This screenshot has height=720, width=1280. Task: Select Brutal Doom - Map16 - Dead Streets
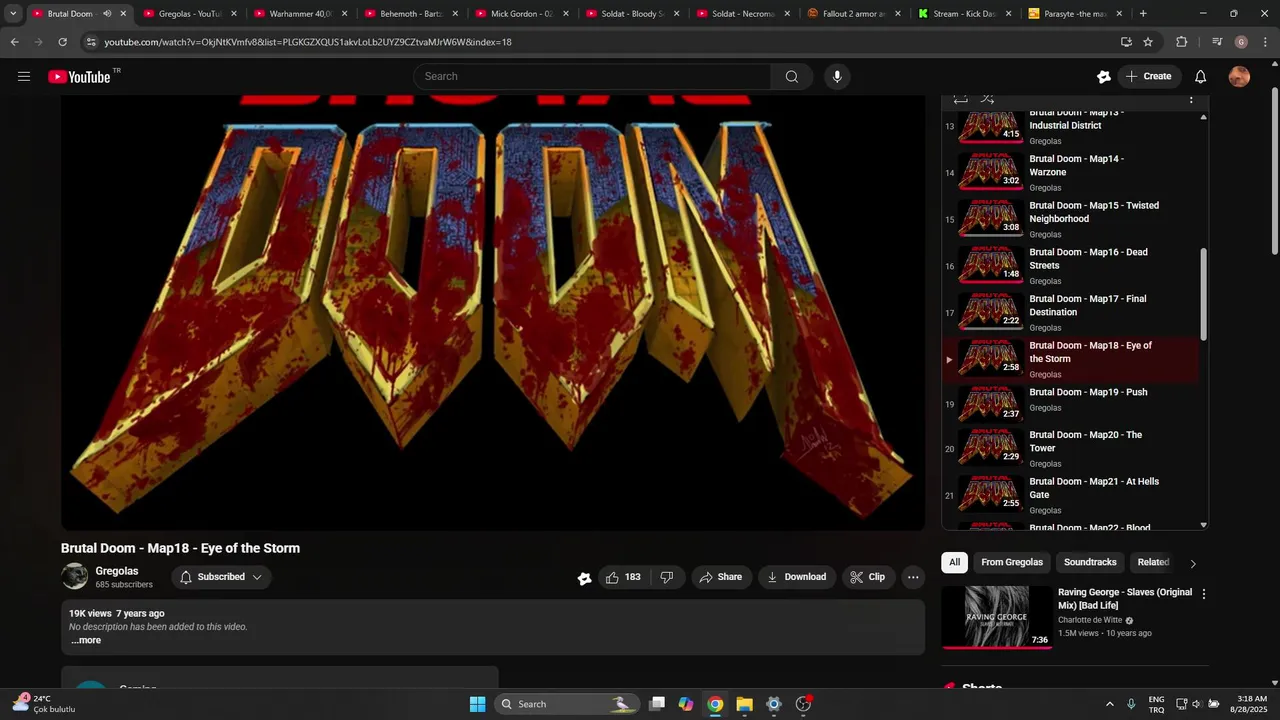[x=1072, y=266]
